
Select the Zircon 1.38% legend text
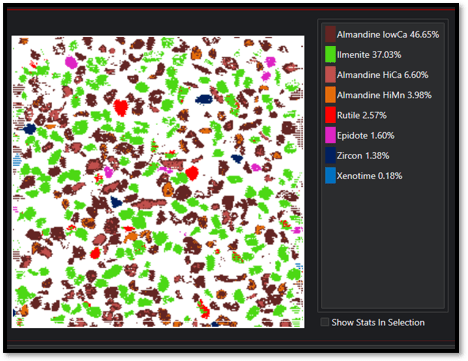363,156
